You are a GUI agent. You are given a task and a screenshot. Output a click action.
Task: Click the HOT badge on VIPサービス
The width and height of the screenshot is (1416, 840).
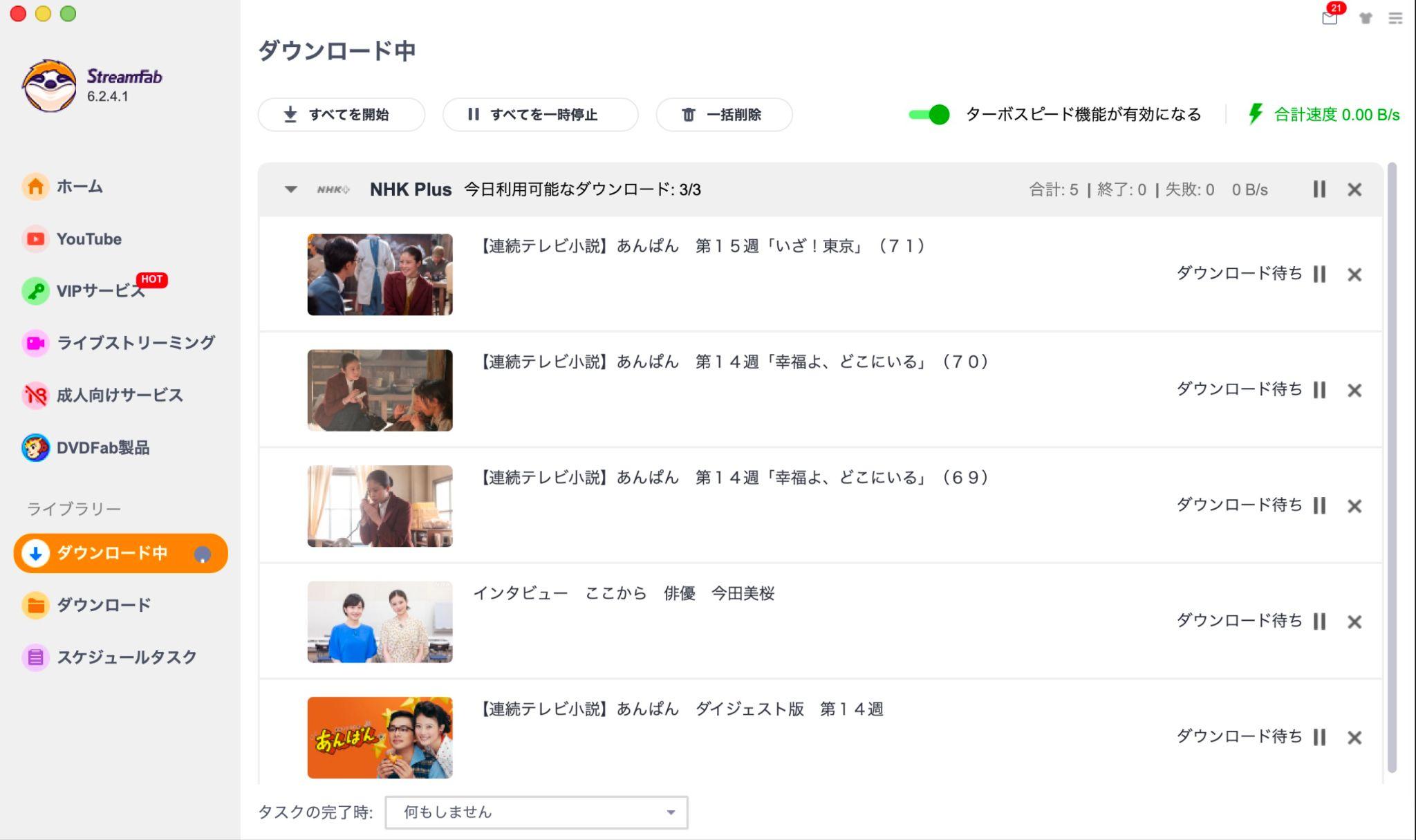click(x=151, y=280)
